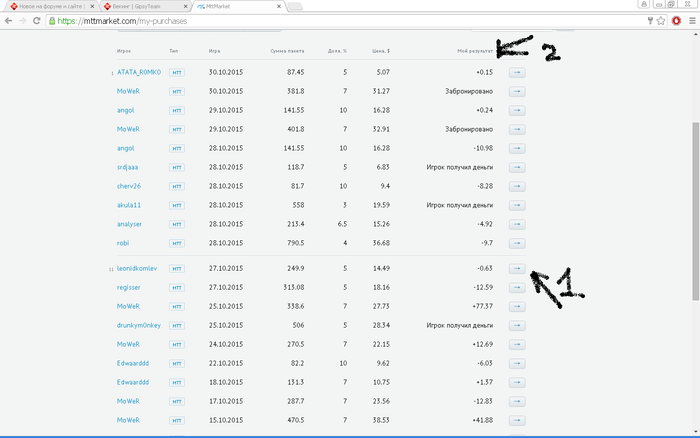This screenshot has height=438, width=700.
Task: Click the red Opera-style extension icon
Action: (676, 21)
